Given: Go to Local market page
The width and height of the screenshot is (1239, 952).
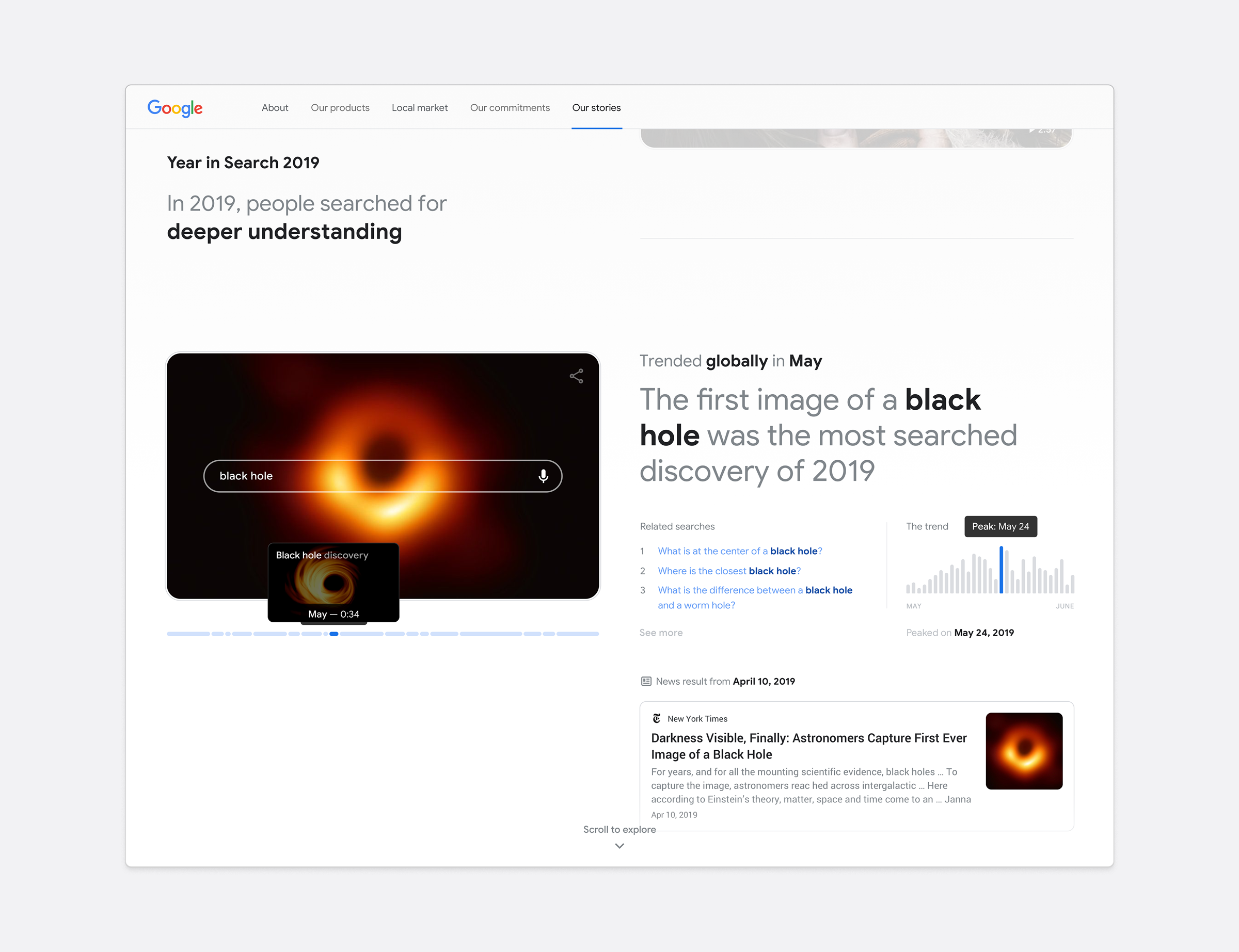Looking at the screenshot, I should coord(419,108).
